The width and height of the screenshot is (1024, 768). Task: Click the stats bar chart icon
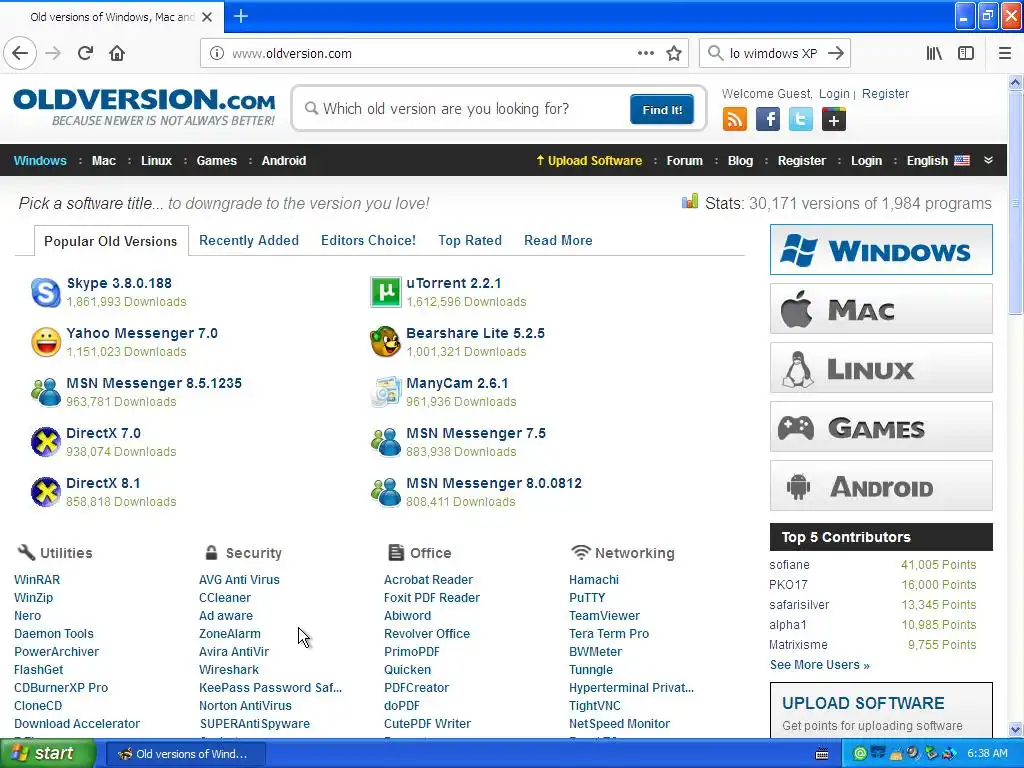pyautogui.click(x=690, y=201)
